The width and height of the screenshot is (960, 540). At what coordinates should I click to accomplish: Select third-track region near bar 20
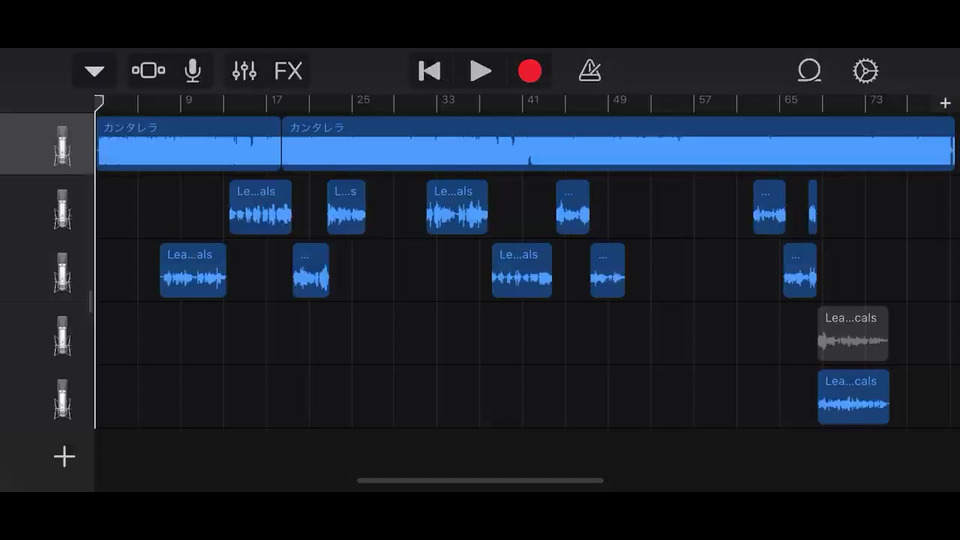tap(310, 270)
